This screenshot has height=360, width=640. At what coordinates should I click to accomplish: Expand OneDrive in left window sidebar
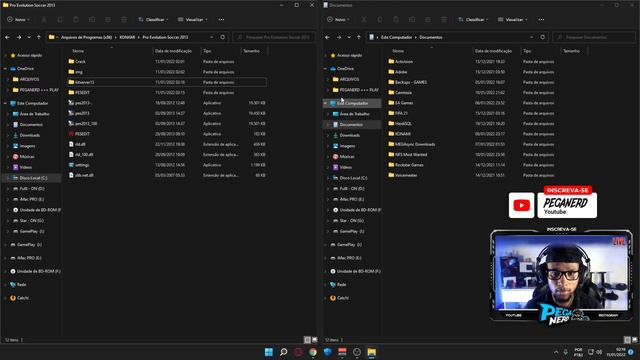point(5,69)
